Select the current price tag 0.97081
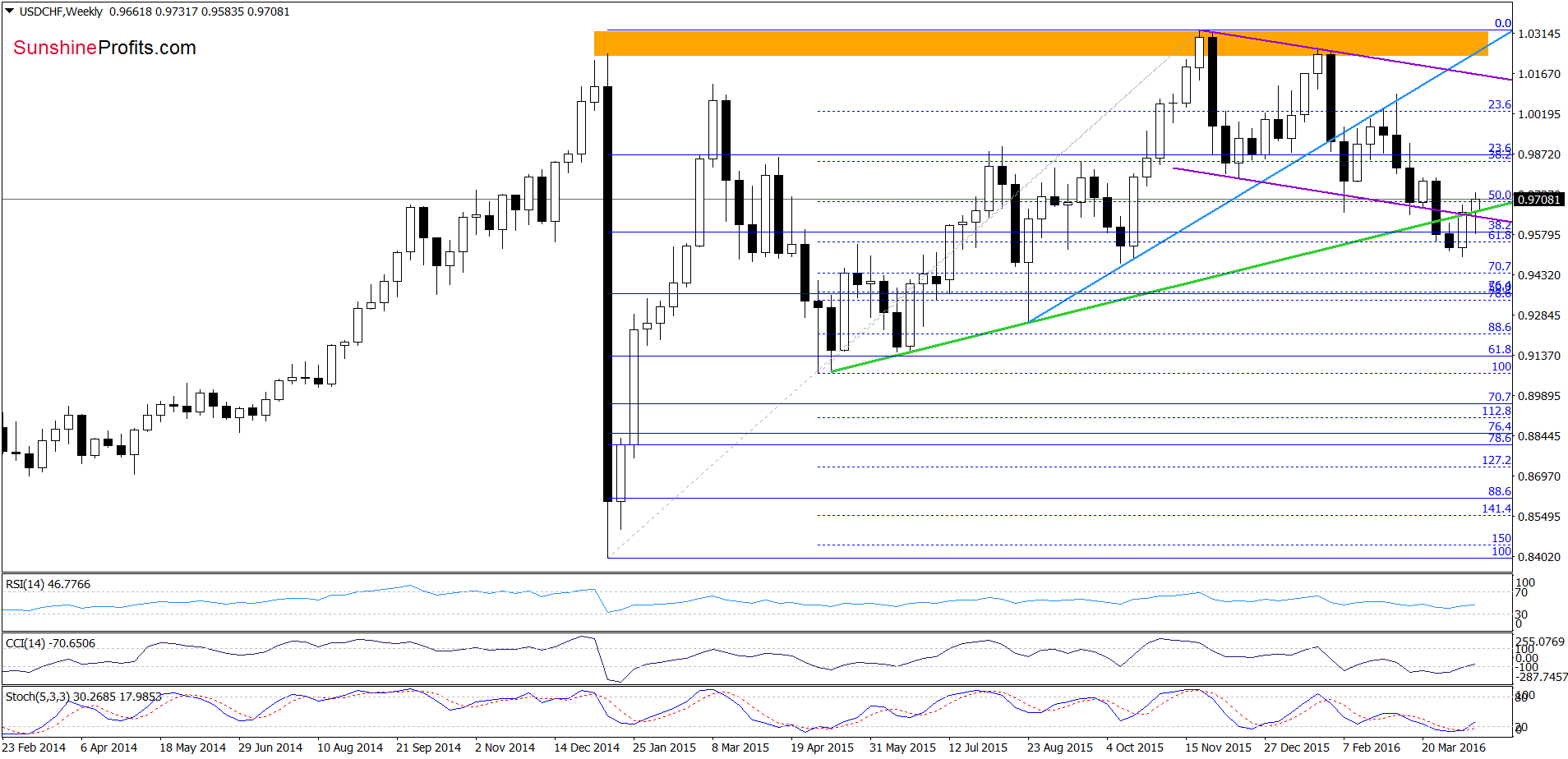The image size is (1568, 759). pyautogui.click(x=1538, y=200)
